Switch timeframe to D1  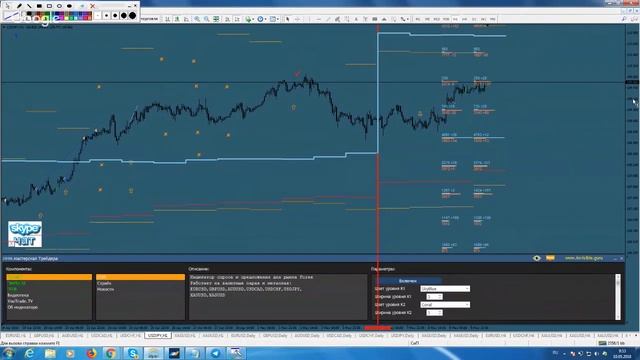pyautogui.click(x=474, y=19)
